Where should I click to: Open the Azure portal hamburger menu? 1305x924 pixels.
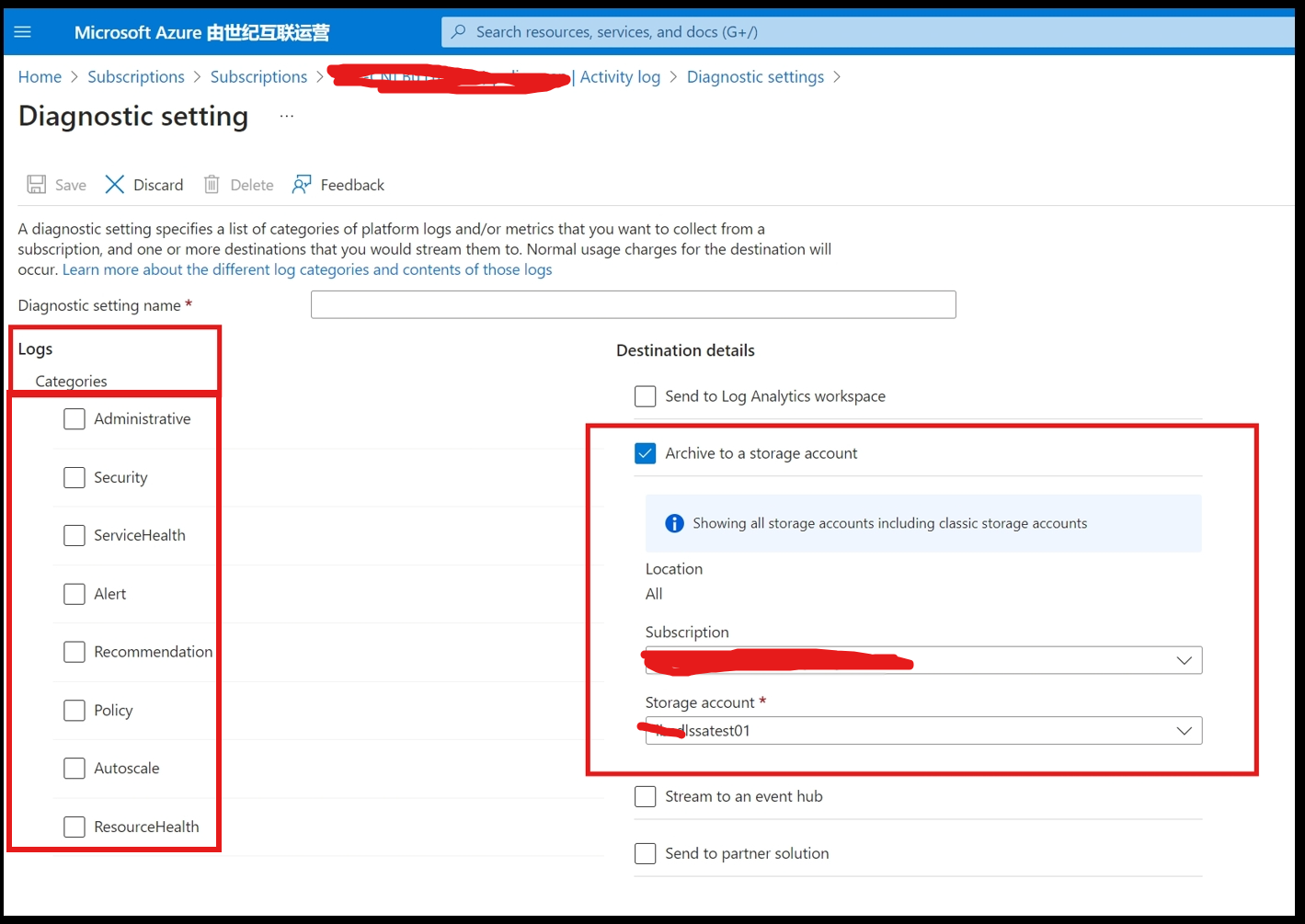(x=22, y=30)
